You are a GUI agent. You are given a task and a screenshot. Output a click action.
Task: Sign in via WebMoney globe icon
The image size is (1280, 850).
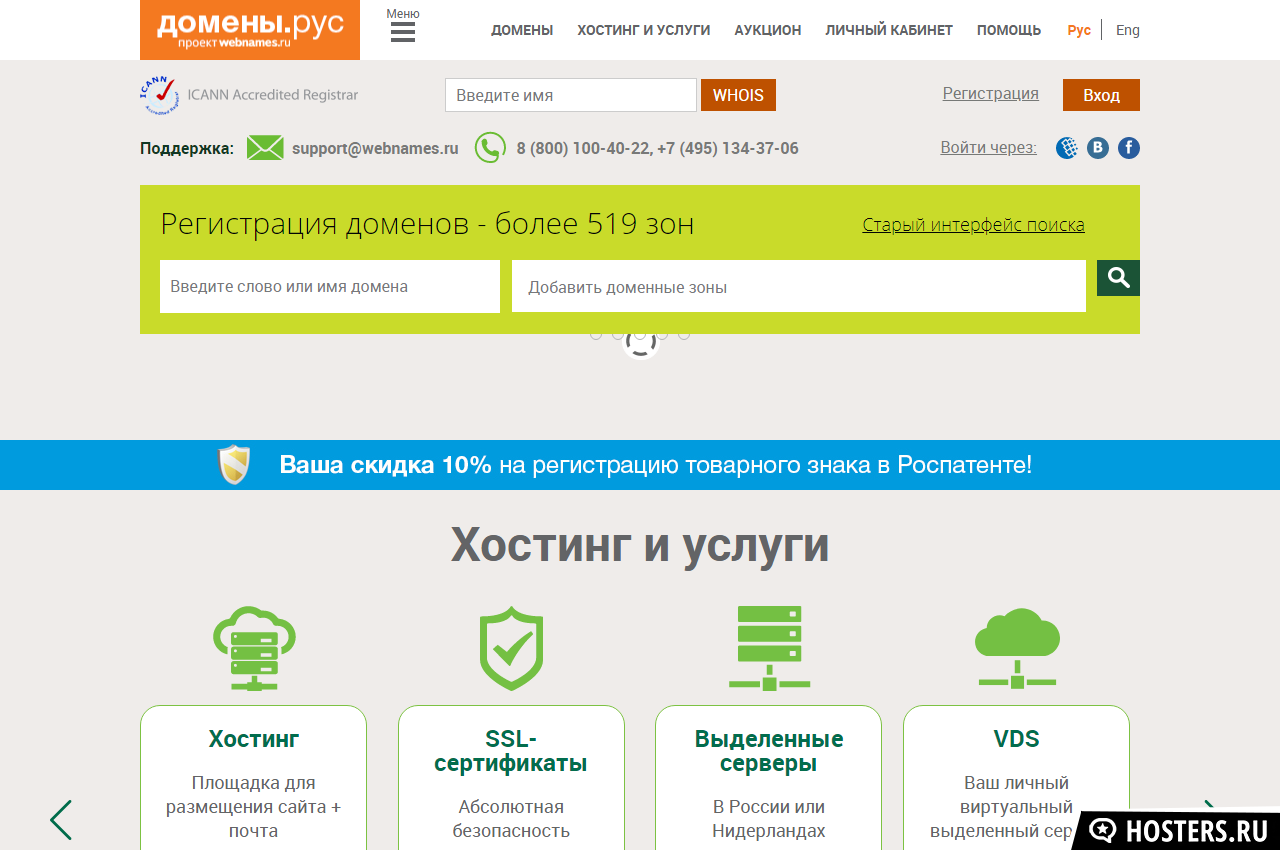pyautogui.click(x=1067, y=148)
